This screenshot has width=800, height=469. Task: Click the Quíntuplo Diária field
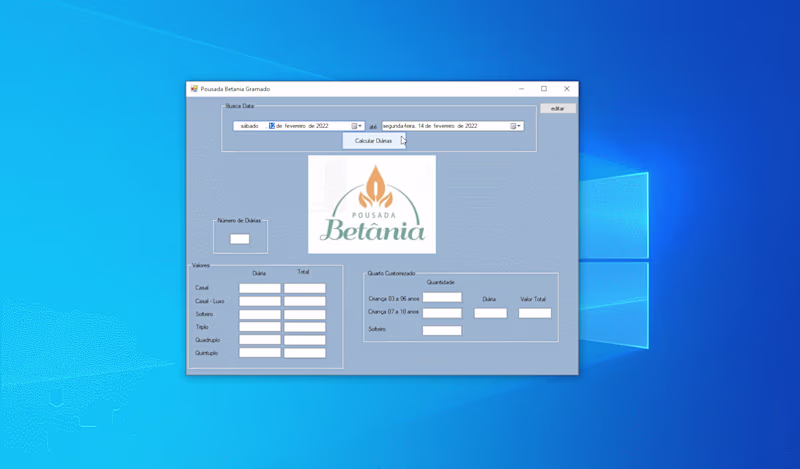(x=260, y=353)
